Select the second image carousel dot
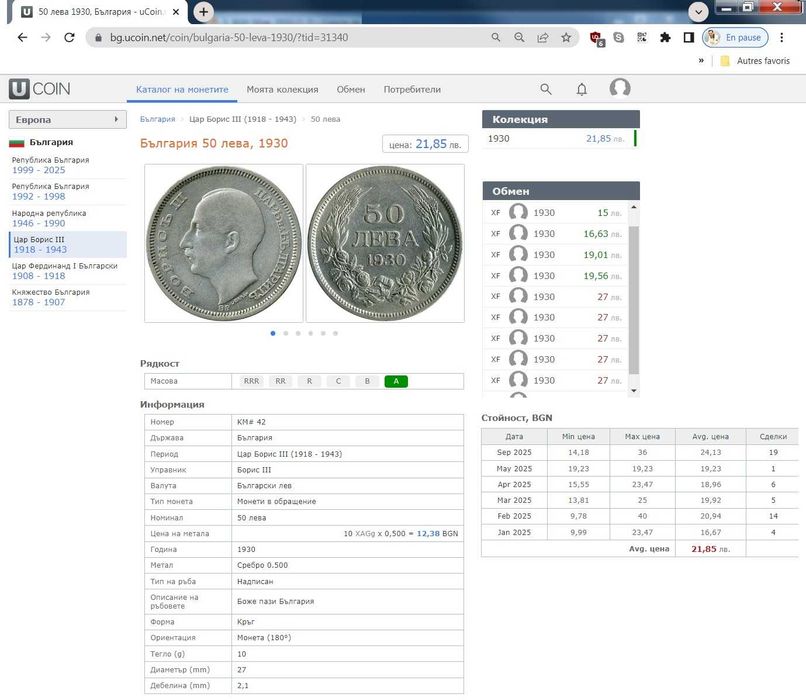The image size is (806, 700). (286, 333)
